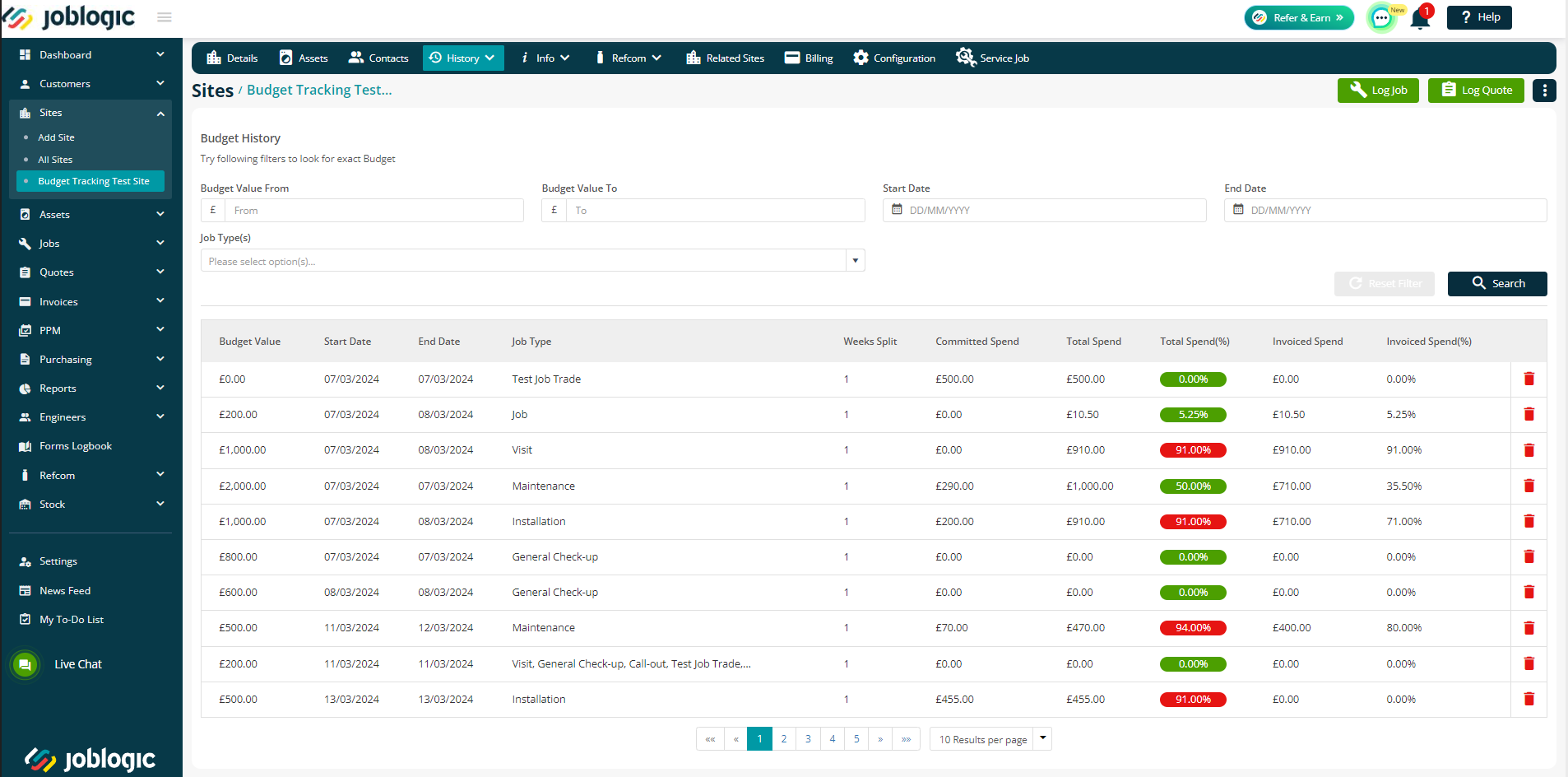Delete the £200.00 Job budget row

[1529, 415]
